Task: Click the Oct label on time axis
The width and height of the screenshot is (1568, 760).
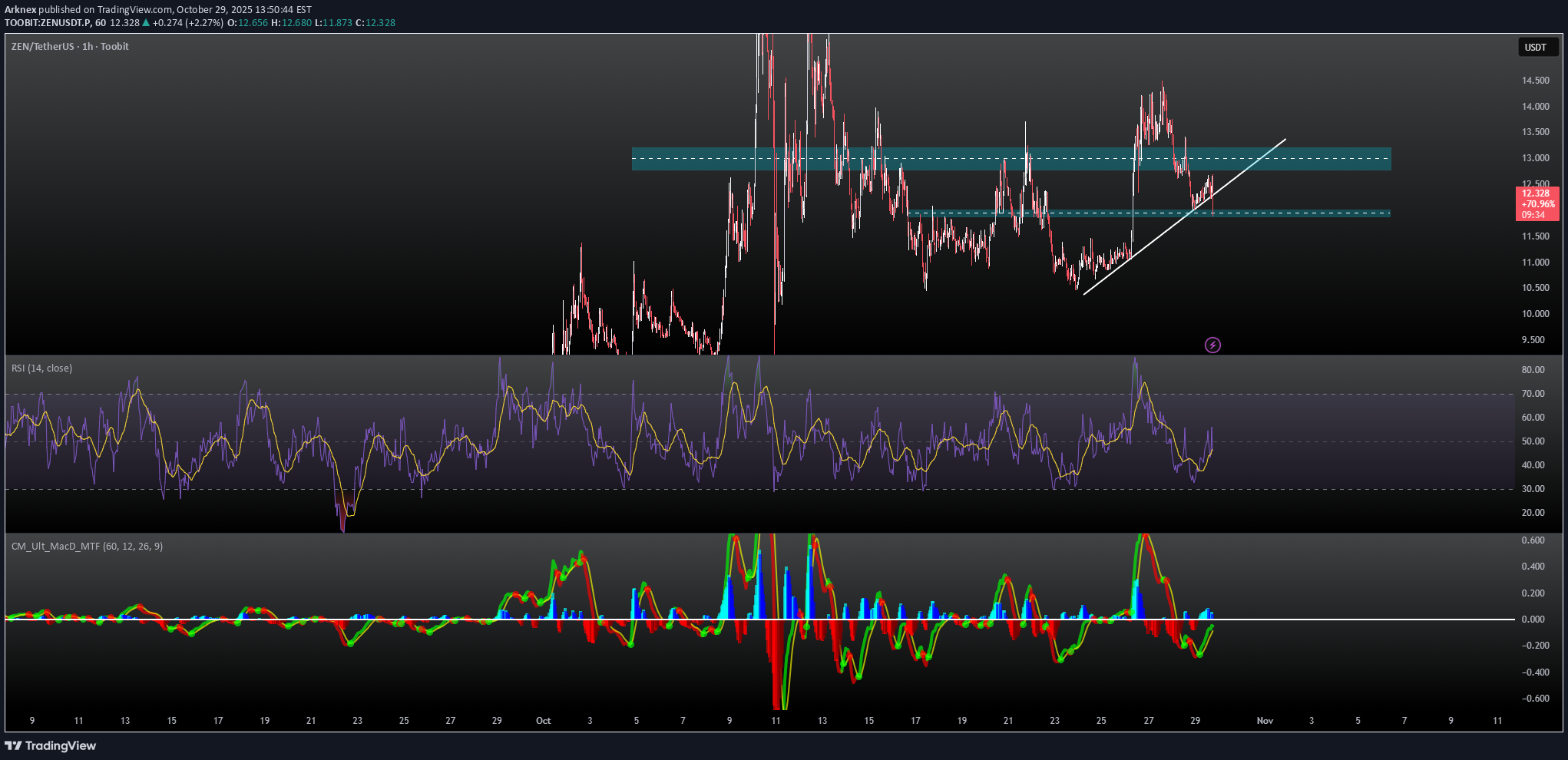Action: (x=543, y=721)
